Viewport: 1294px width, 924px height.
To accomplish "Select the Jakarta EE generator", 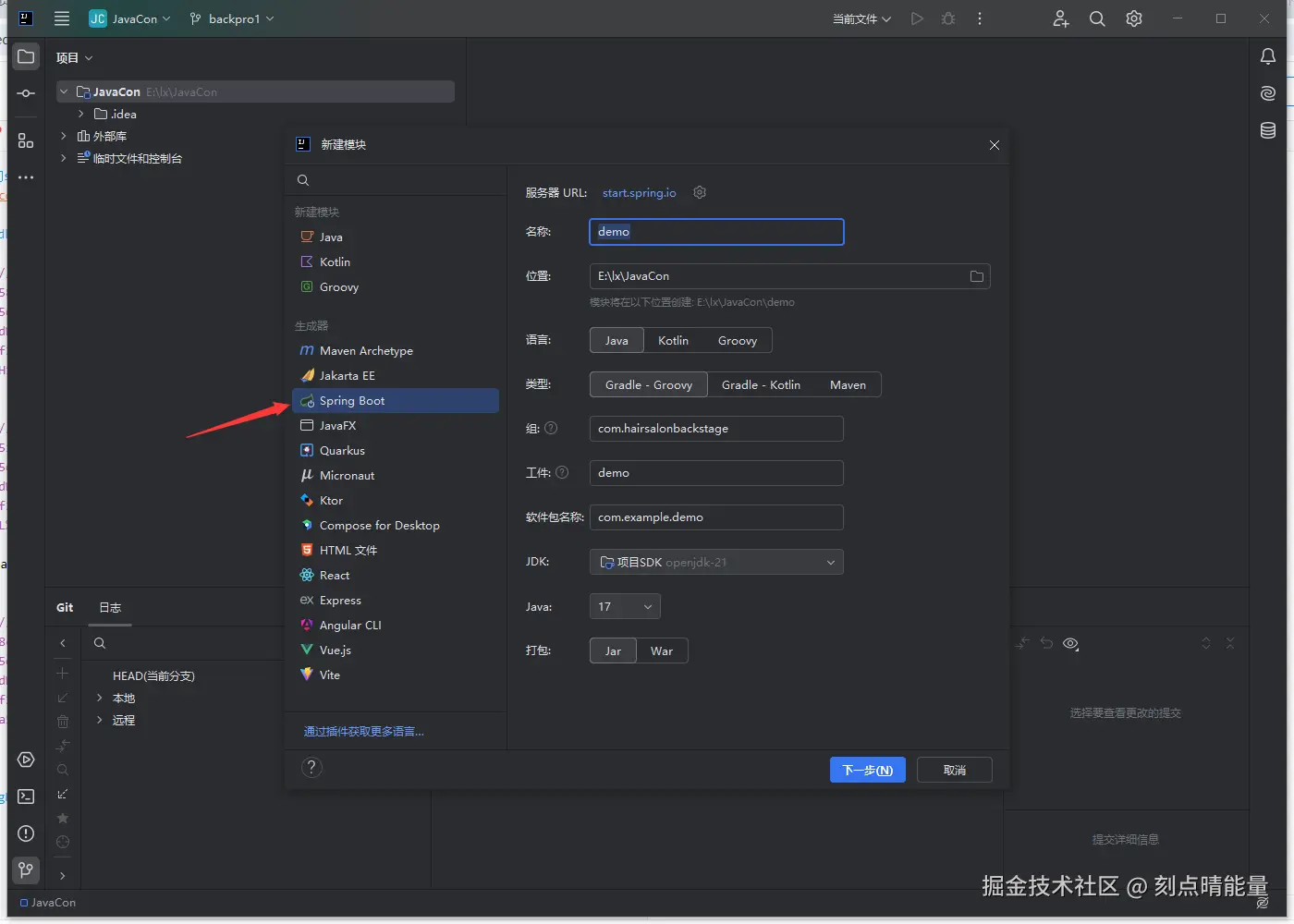I will [396, 375].
